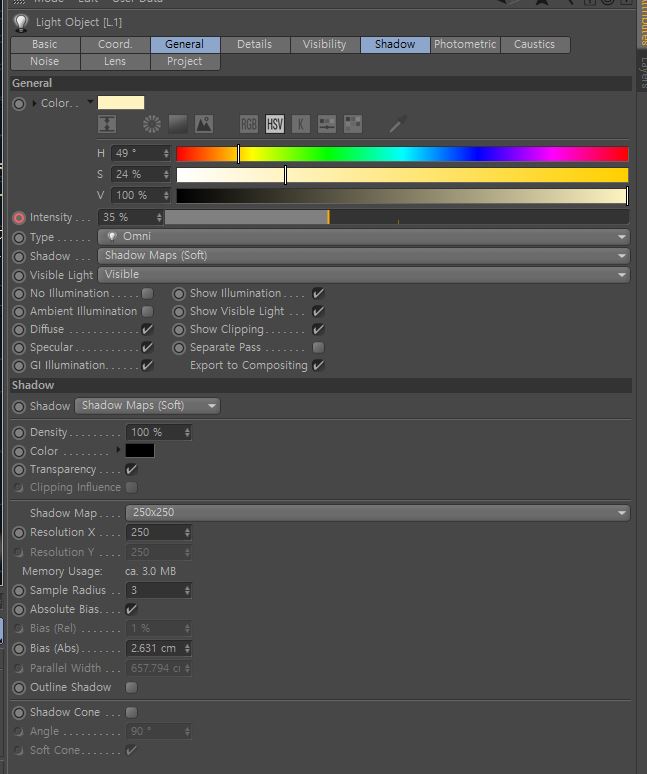Click animation dot next to Visible Light

coord(19,275)
